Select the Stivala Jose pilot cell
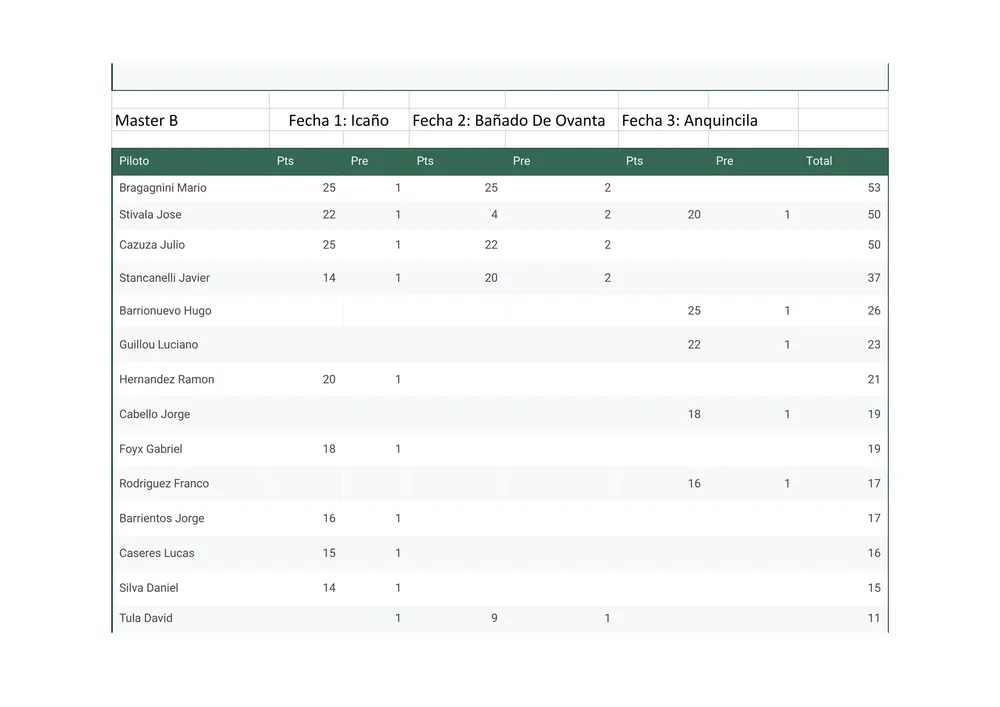1000x707 pixels. [x=150, y=215]
